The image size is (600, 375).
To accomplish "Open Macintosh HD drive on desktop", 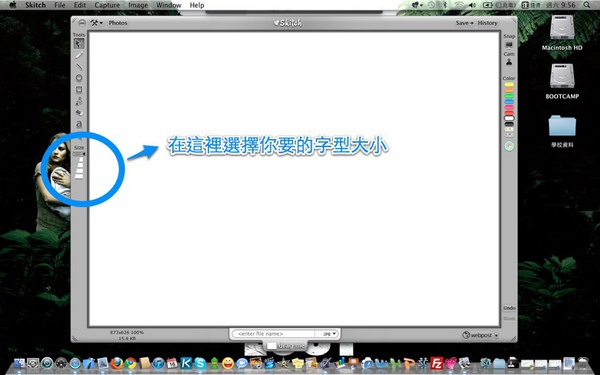I will point(562,33).
